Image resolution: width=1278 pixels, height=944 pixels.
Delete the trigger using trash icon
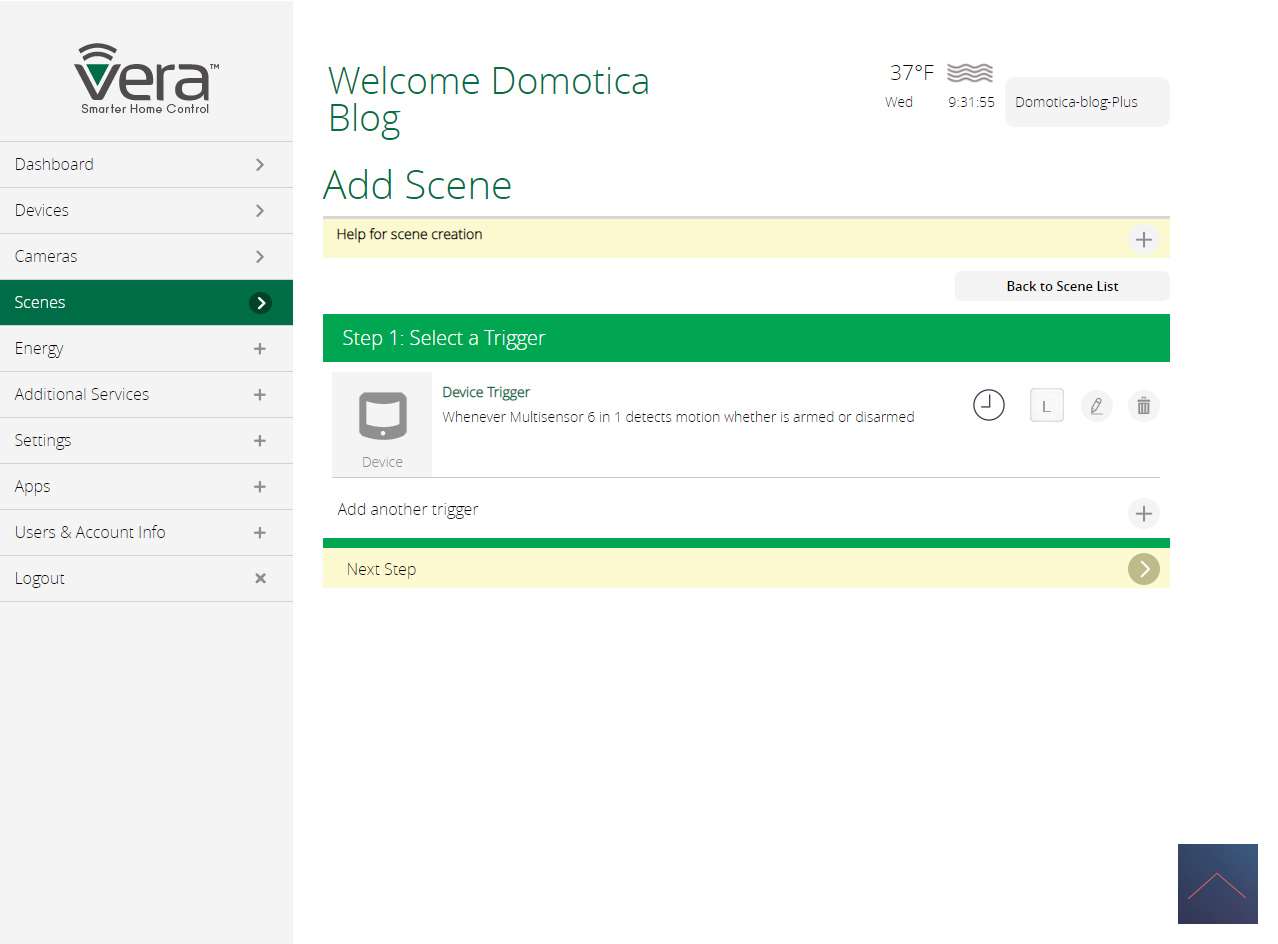pos(1144,406)
